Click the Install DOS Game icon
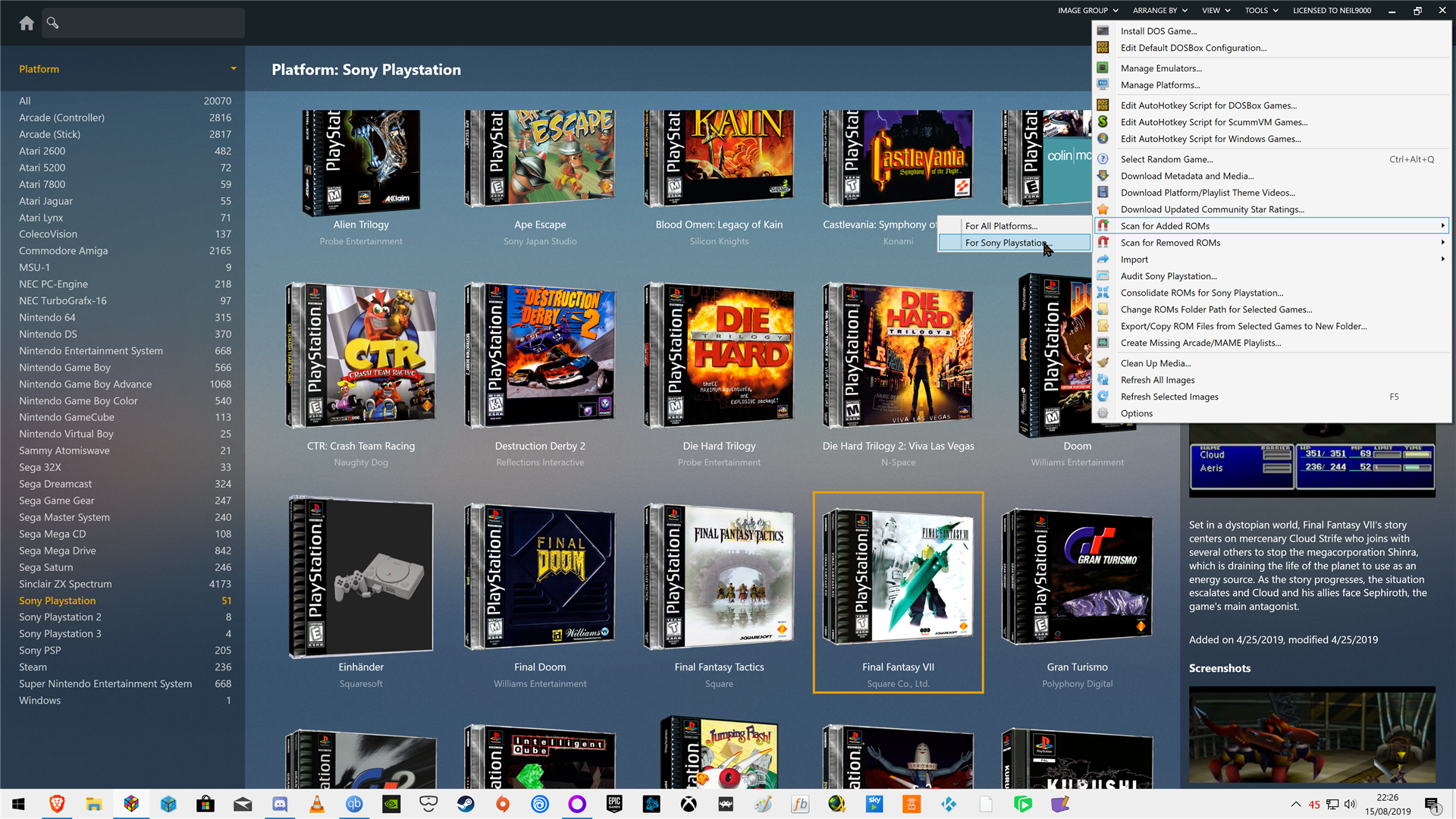1456x819 pixels. click(x=1103, y=31)
